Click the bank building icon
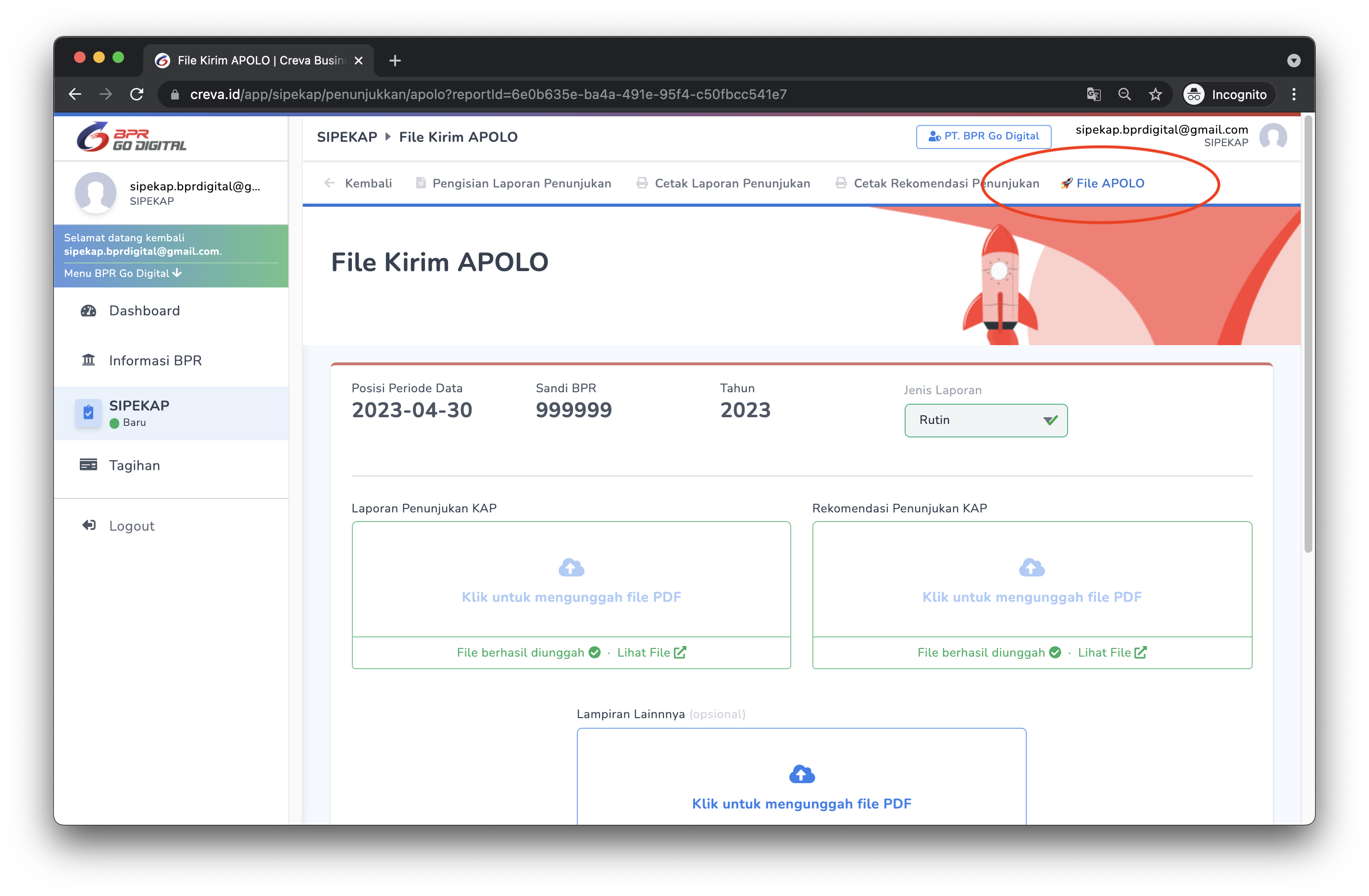Viewport: 1369px width, 896px height. pyautogui.click(x=88, y=360)
